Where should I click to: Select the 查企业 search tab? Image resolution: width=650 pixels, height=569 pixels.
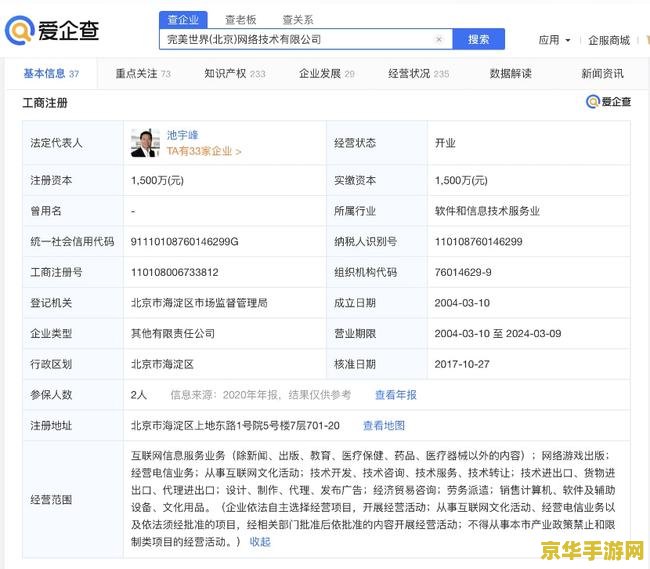[183, 20]
